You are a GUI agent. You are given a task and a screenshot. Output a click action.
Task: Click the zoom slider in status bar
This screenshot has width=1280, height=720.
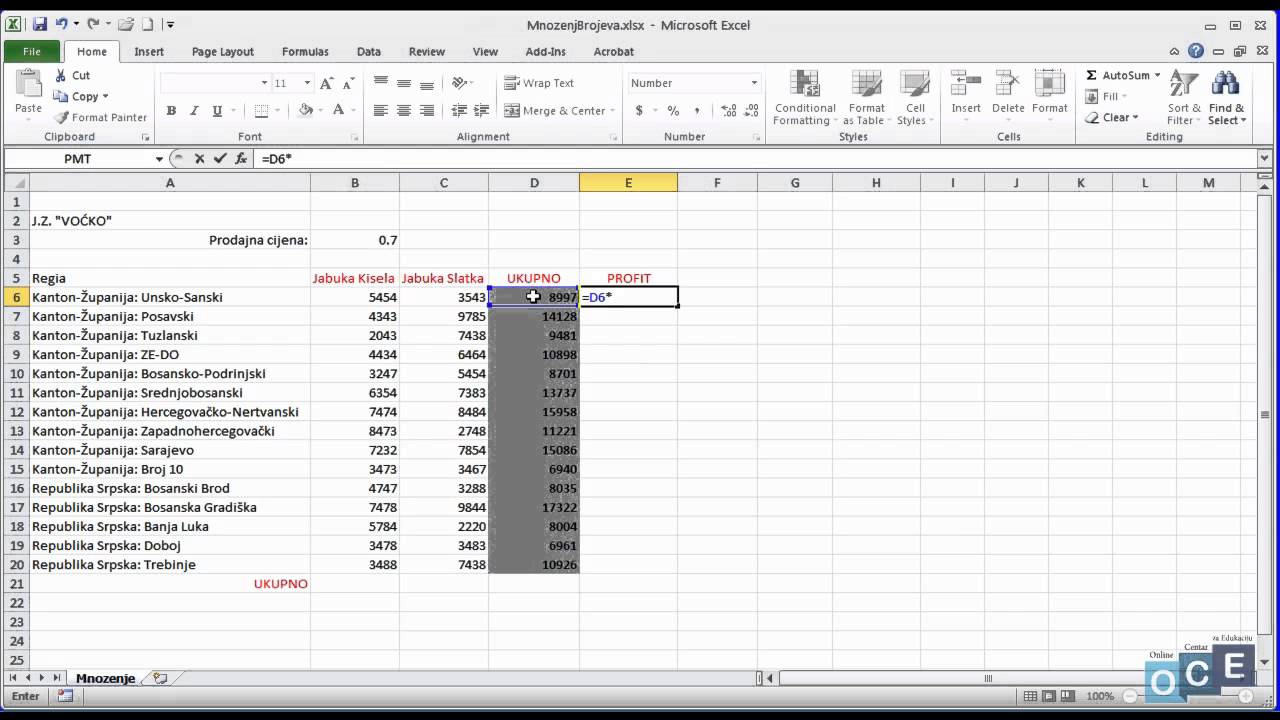point(1189,696)
